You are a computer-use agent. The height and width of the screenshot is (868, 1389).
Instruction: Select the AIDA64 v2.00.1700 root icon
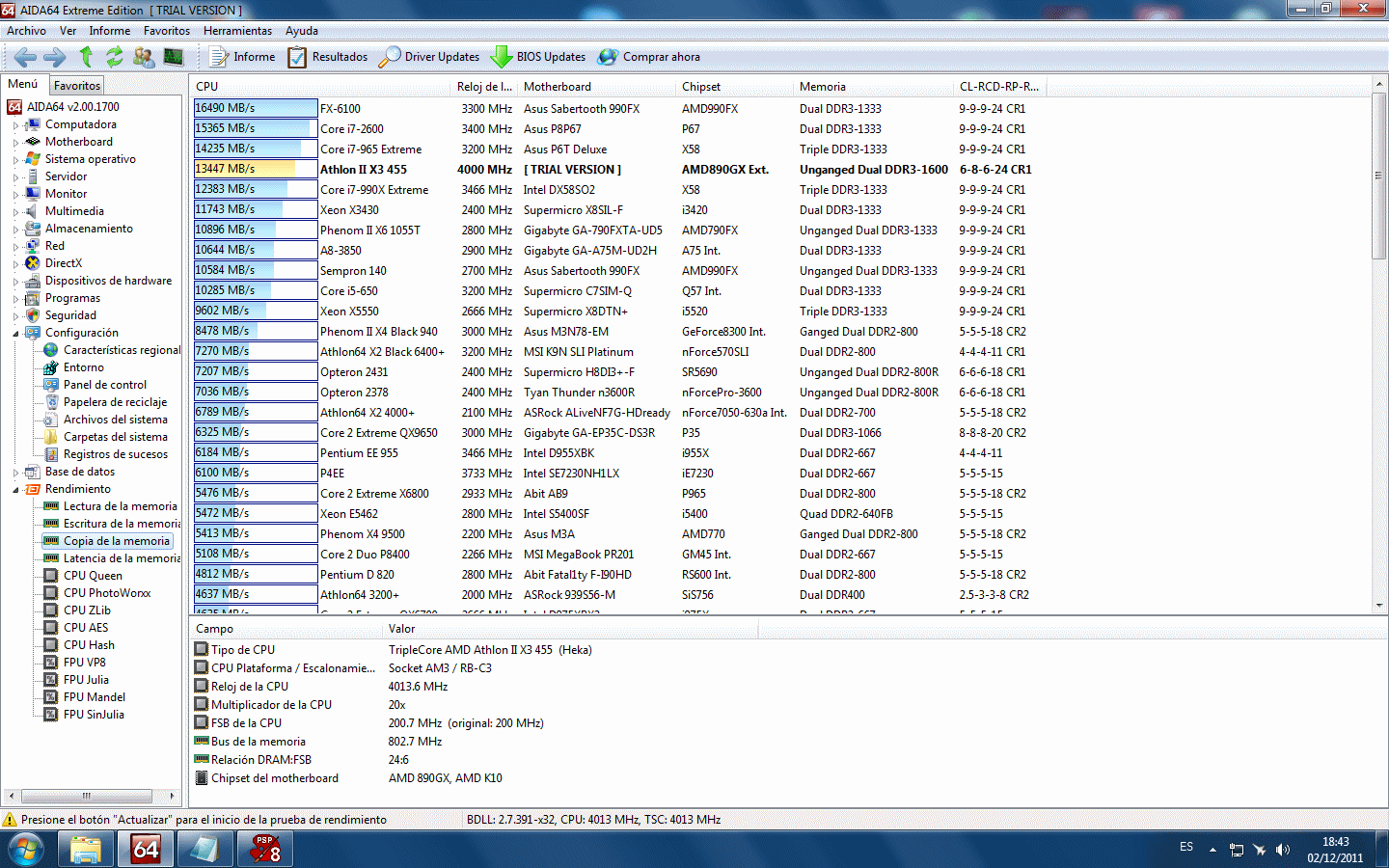[14, 107]
